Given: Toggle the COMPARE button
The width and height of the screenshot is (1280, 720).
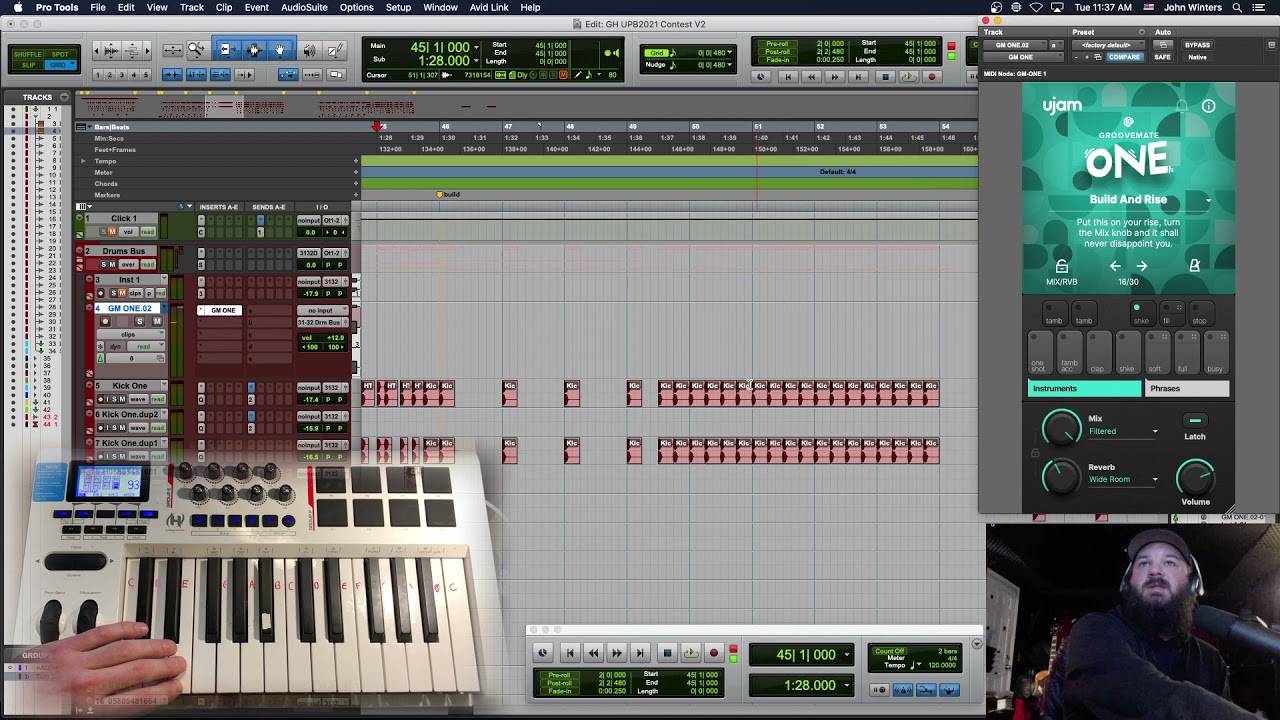Looking at the screenshot, I should pyautogui.click(x=1124, y=57).
